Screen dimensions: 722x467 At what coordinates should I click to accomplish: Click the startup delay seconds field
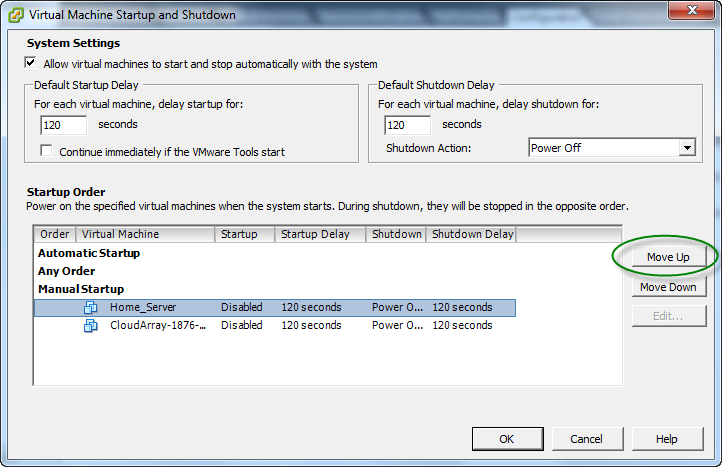point(64,125)
